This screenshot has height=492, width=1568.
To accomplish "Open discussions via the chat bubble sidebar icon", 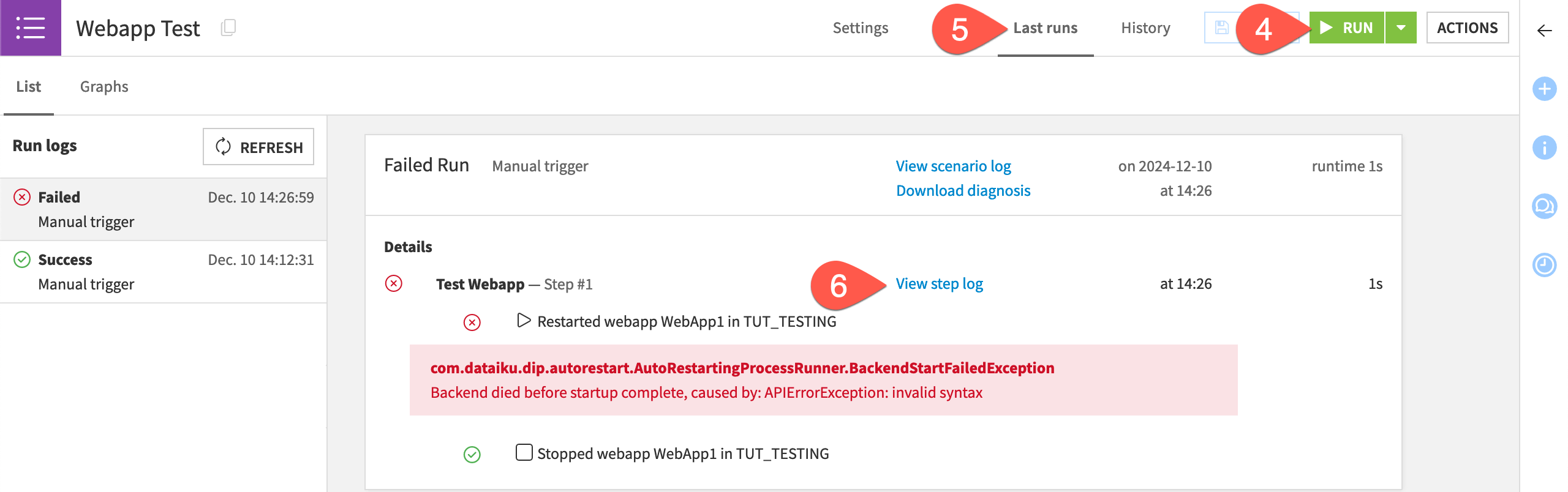I will point(1544,204).
